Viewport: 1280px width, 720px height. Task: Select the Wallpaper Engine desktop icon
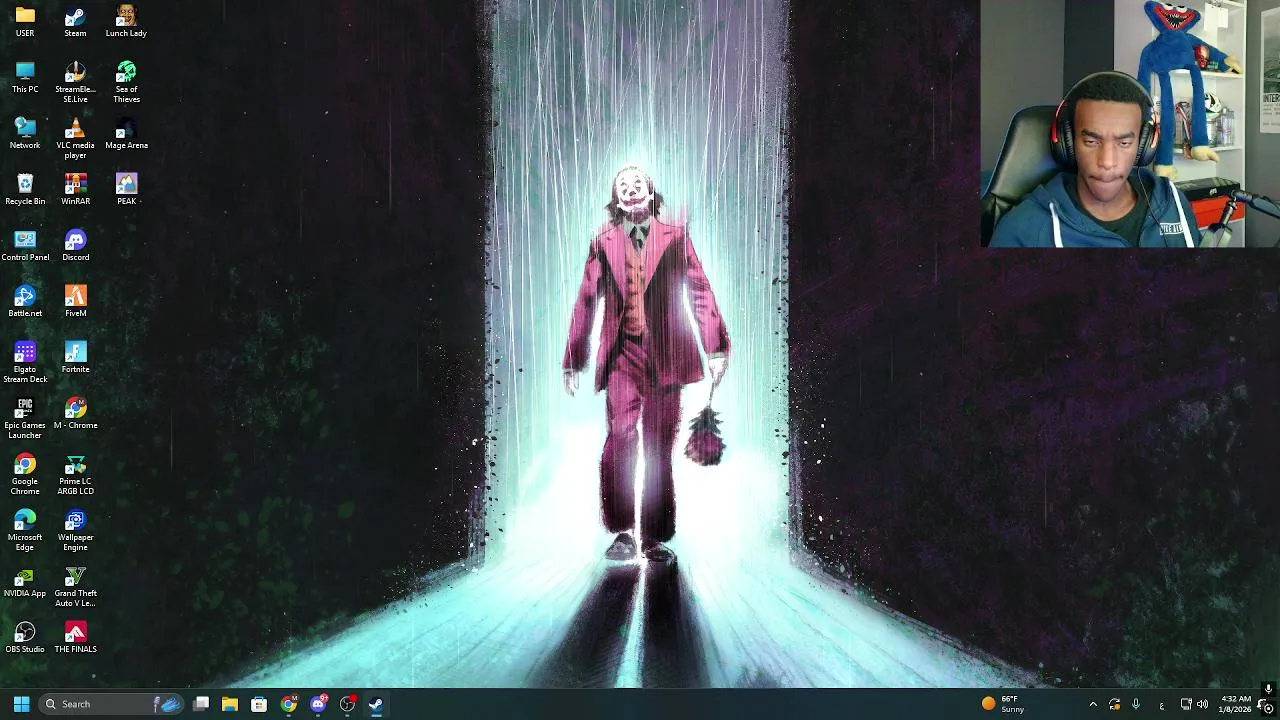pos(75,531)
